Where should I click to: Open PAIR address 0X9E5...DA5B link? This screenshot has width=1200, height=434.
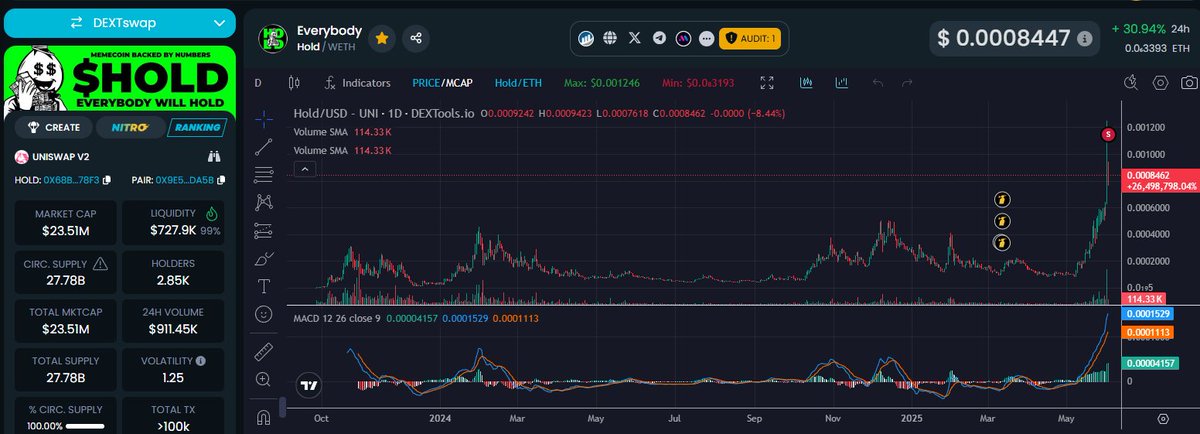point(185,180)
